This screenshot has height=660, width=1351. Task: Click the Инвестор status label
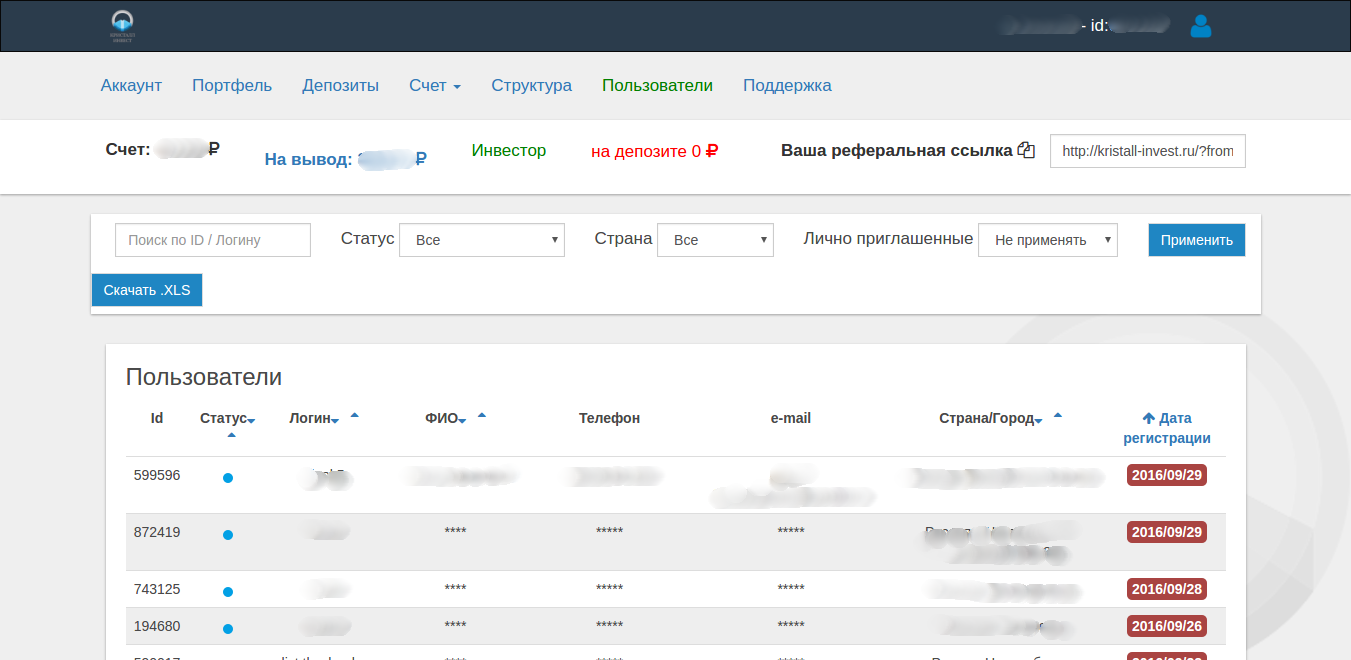[x=509, y=150]
